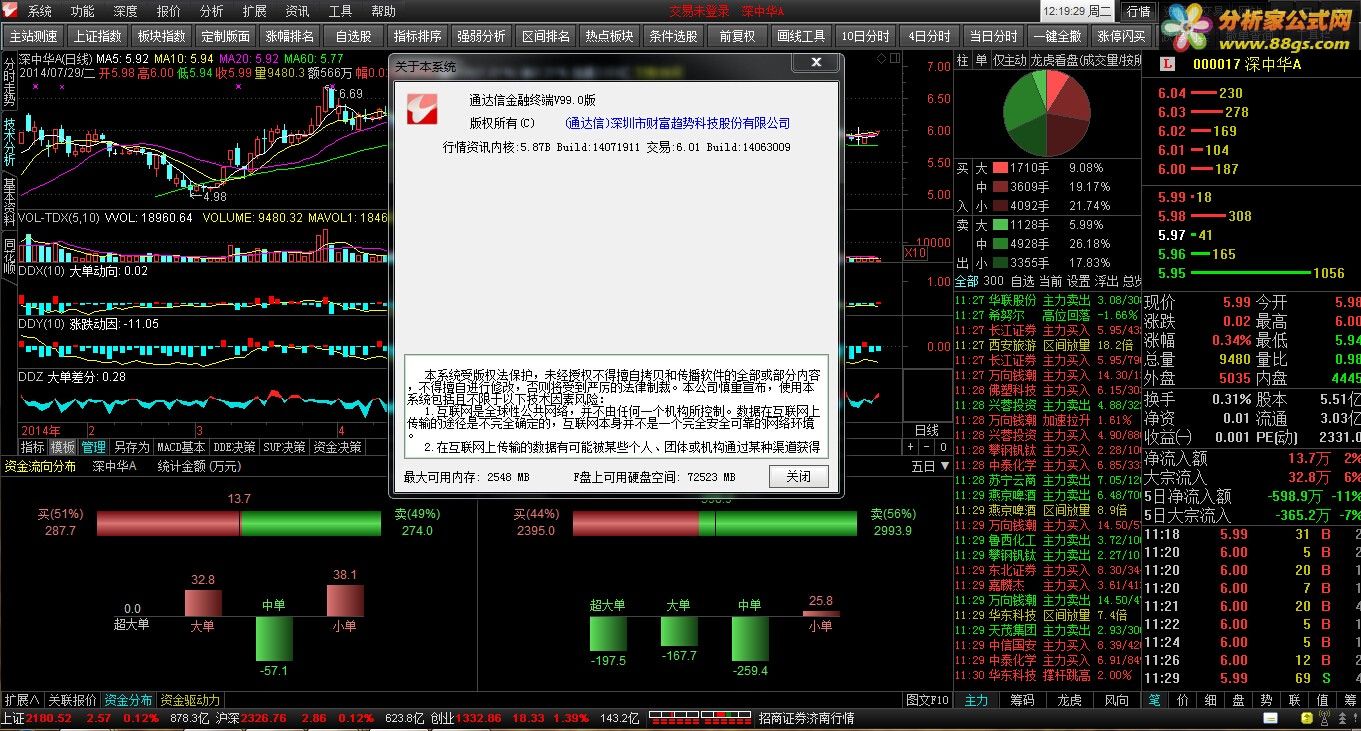
Task: Select the 全部 filter in the 主力 list
Action: pos(966,281)
